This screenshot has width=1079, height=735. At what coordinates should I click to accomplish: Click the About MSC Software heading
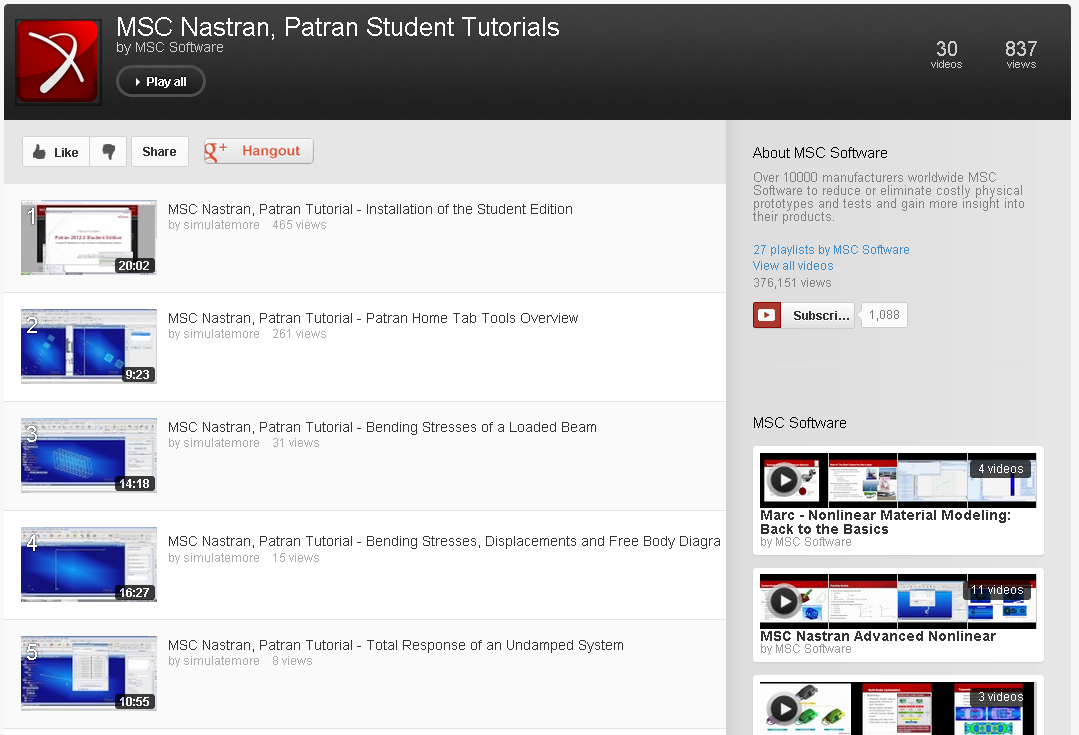pos(820,153)
